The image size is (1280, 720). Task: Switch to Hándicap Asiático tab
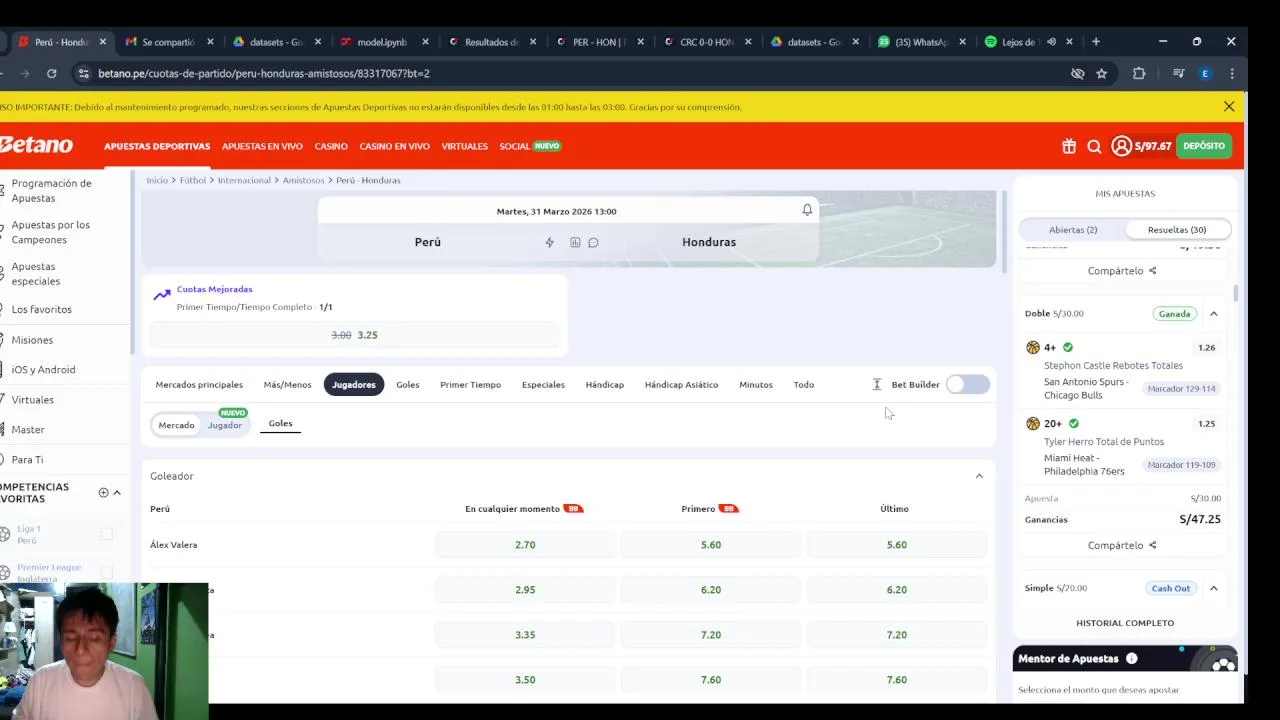click(x=681, y=384)
